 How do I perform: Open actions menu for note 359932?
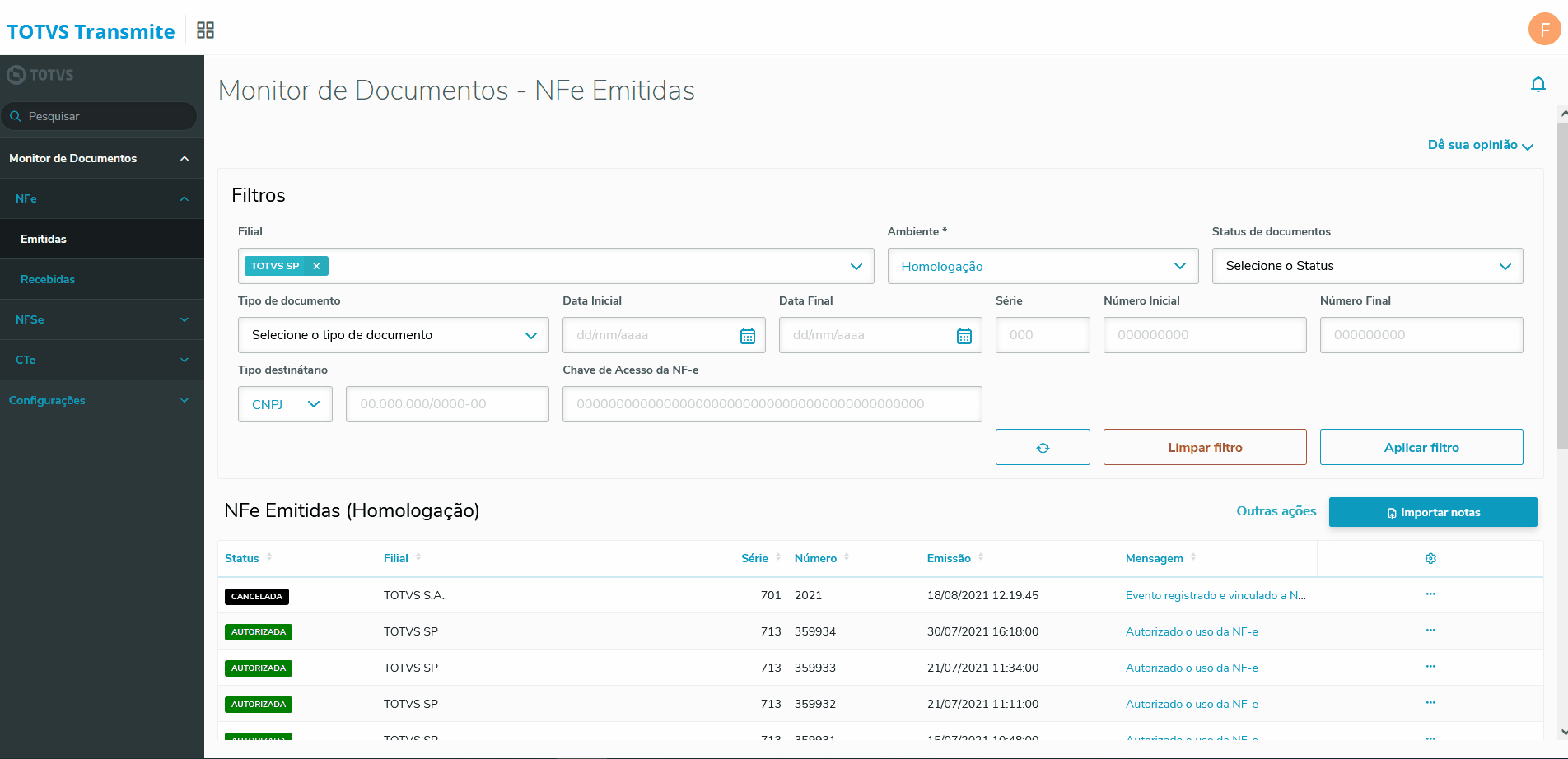click(1430, 702)
